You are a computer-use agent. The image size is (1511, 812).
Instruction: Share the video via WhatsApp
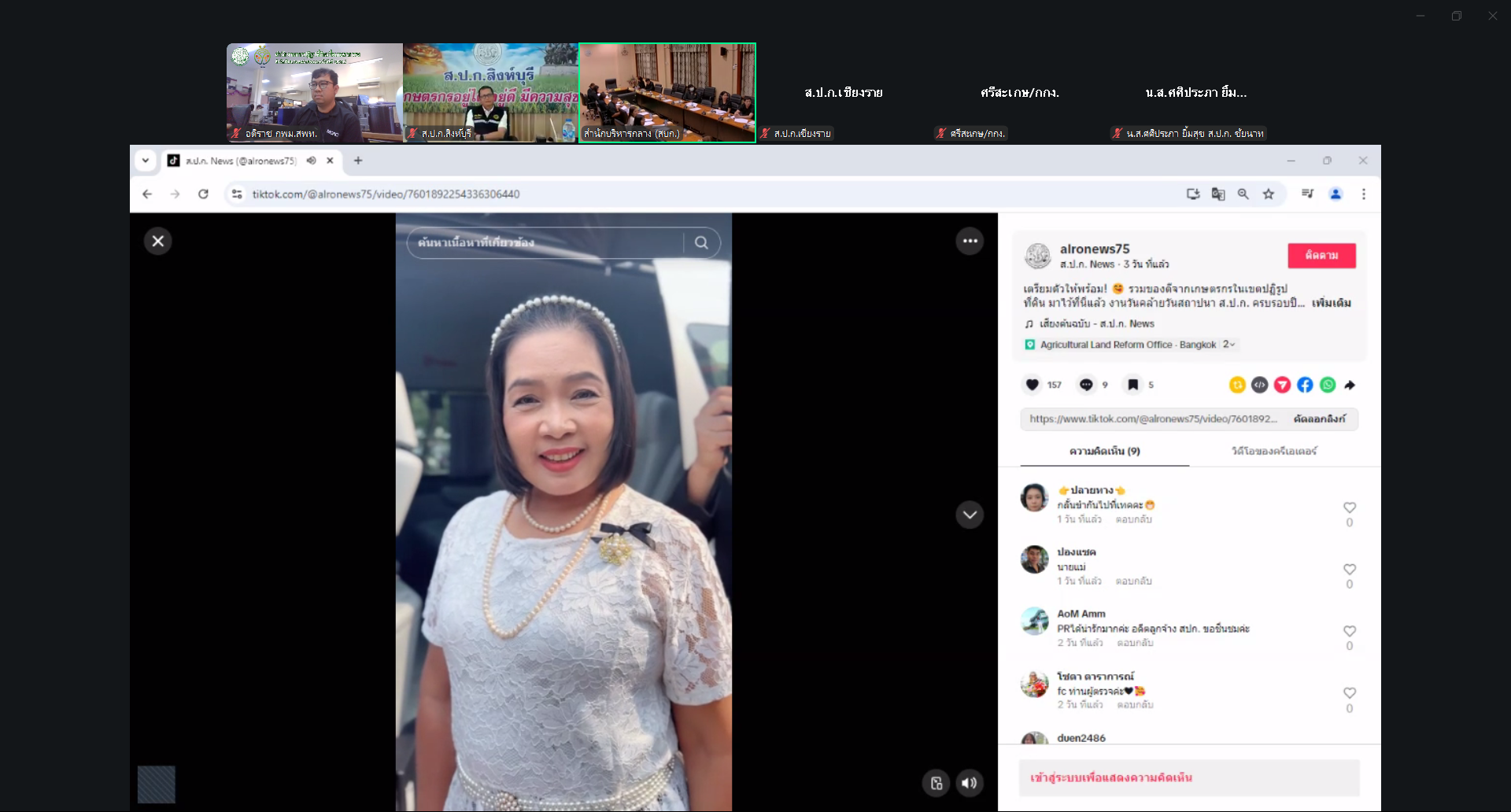pyautogui.click(x=1328, y=385)
